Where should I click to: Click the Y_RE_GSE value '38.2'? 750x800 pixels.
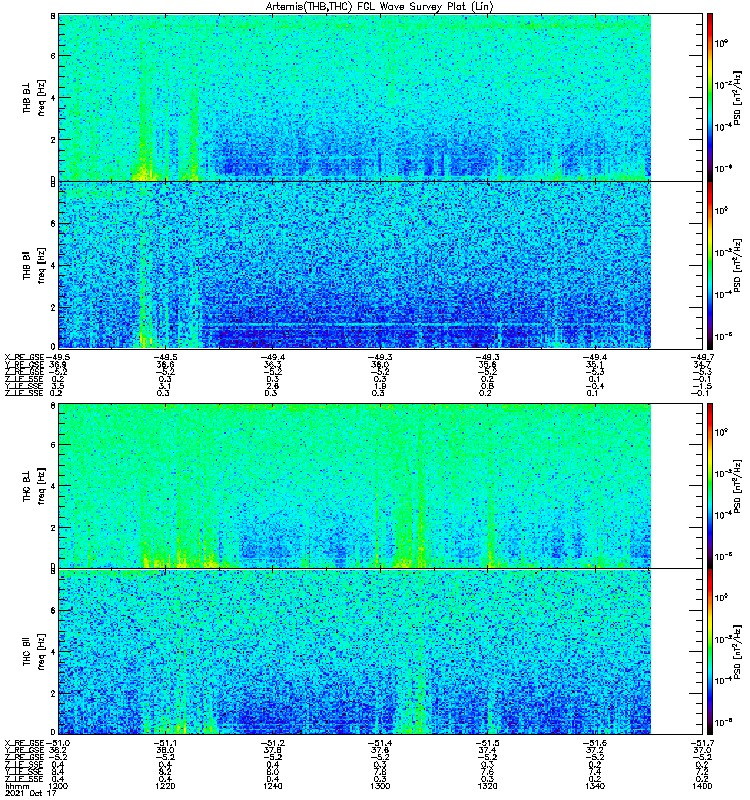(58, 750)
